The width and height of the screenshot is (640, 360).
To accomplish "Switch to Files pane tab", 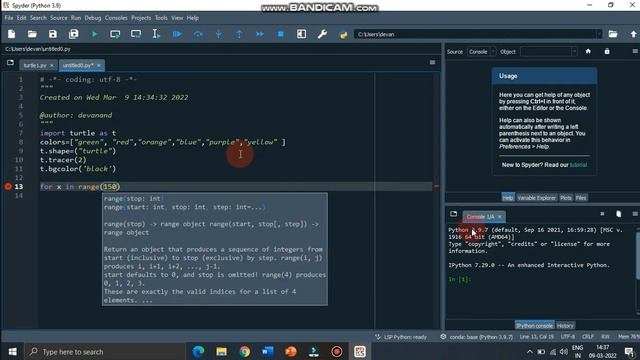I will [x=581, y=198].
